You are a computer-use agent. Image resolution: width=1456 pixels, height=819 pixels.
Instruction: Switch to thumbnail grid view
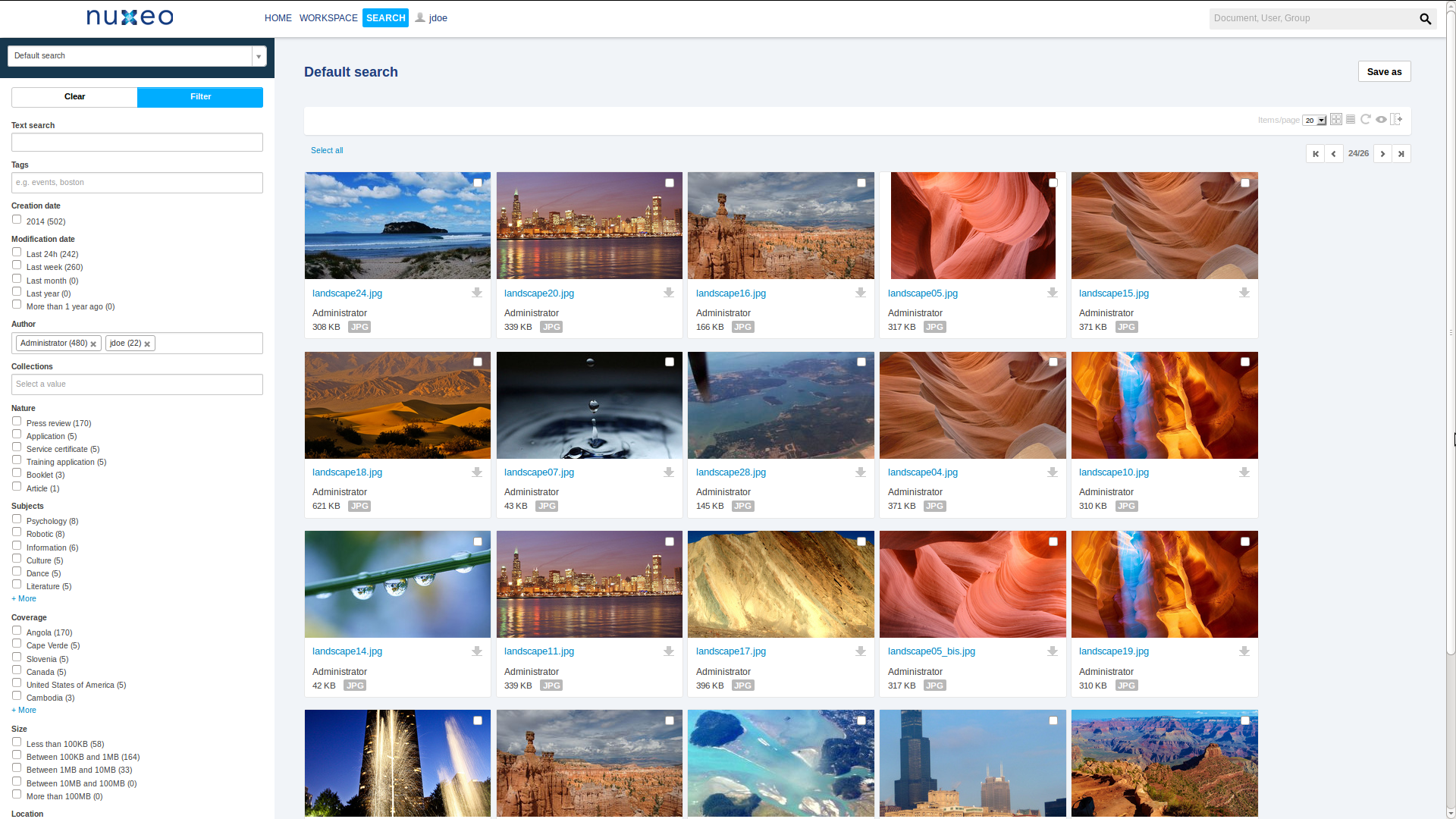[x=1336, y=120]
